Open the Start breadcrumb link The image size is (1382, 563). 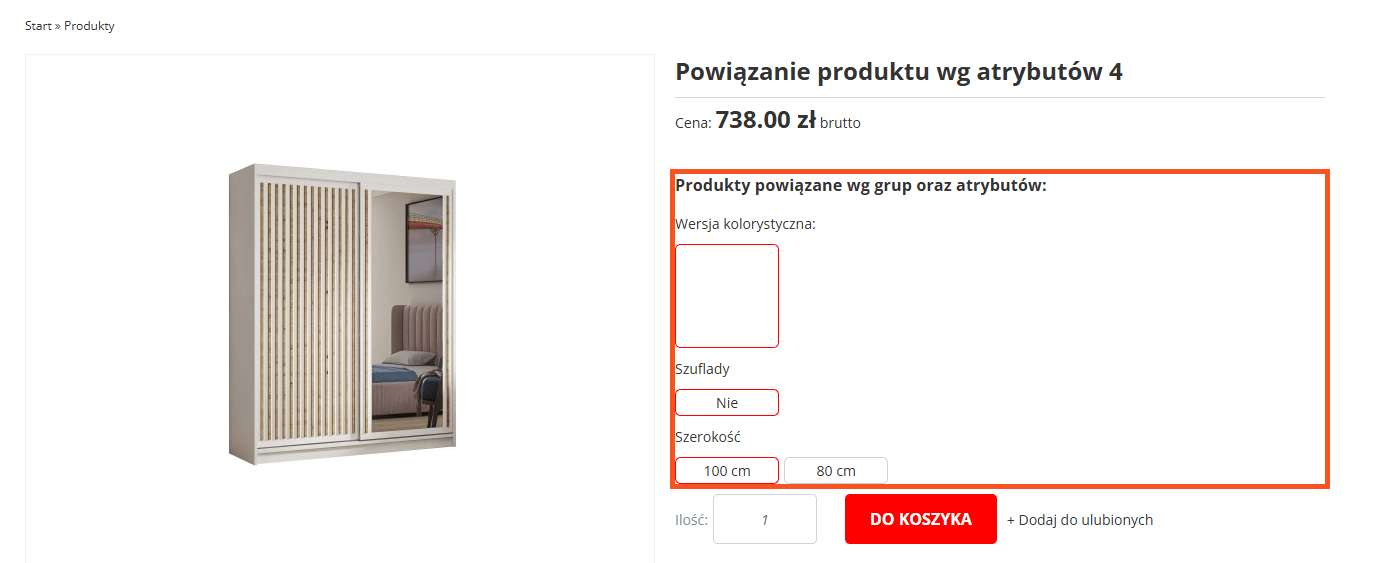tap(38, 26)
